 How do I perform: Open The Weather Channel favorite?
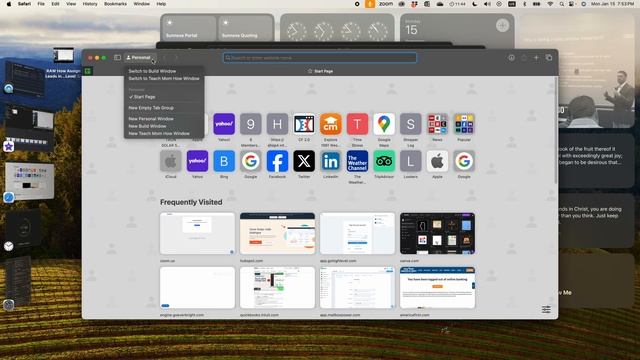coord(357,161)
